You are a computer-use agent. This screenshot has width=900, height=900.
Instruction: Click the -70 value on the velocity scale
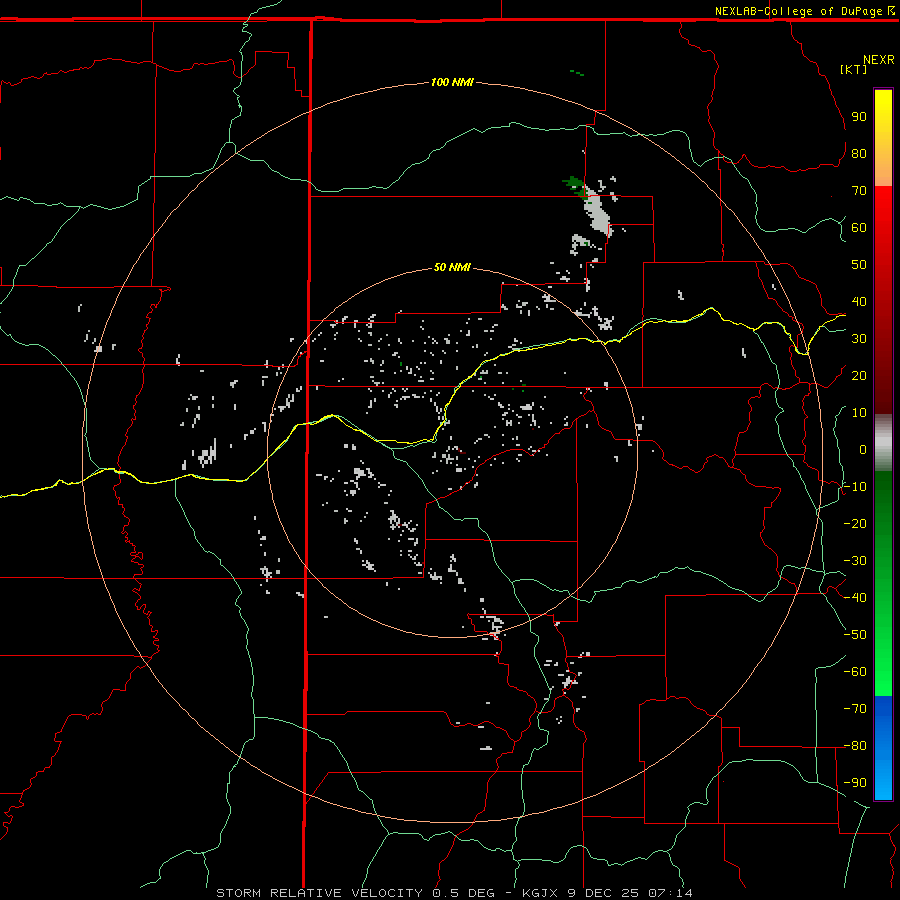coord(855,709)
